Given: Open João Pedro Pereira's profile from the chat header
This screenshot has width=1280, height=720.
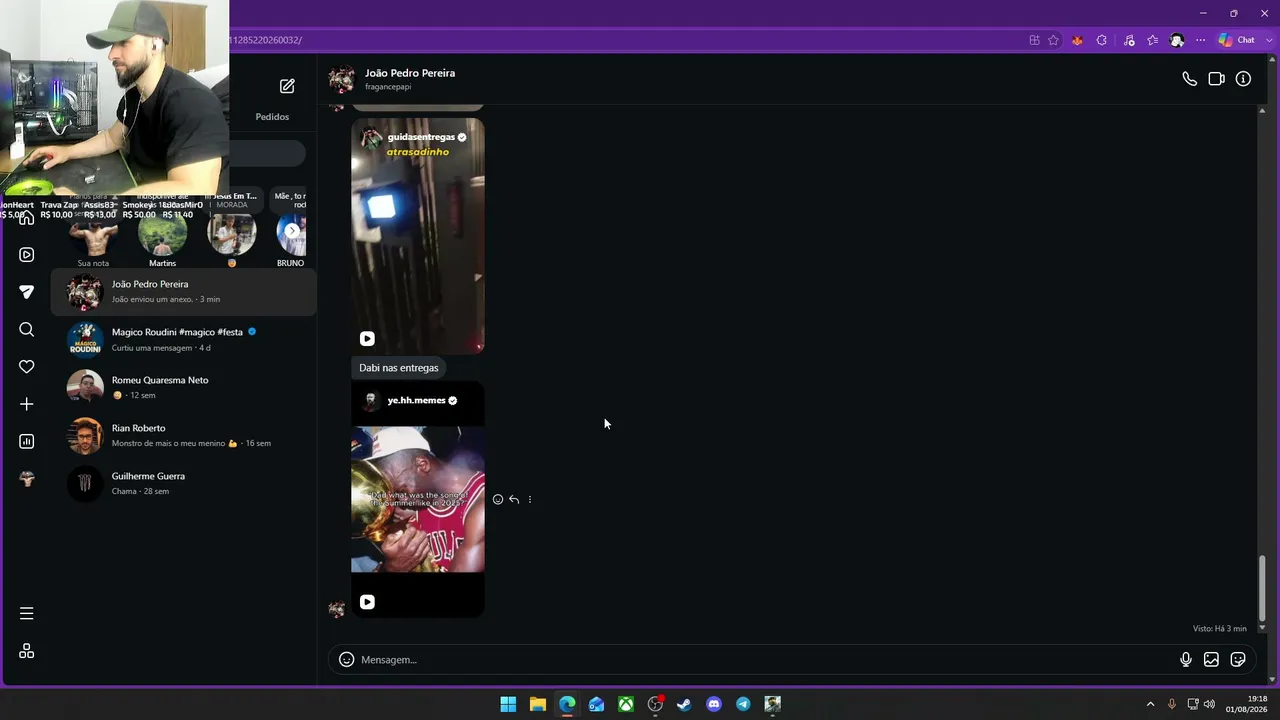Looking at the screenshot, I should [x=410, y=73].
